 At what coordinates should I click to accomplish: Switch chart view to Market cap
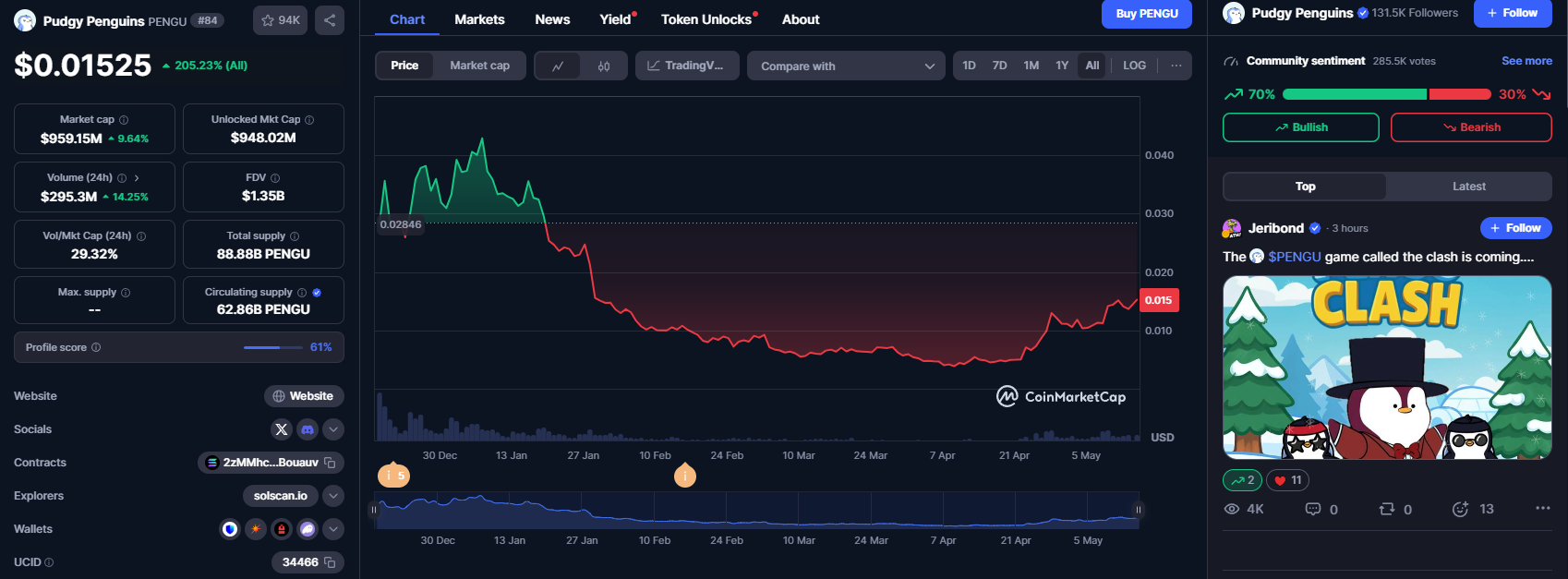coord(479,66)
